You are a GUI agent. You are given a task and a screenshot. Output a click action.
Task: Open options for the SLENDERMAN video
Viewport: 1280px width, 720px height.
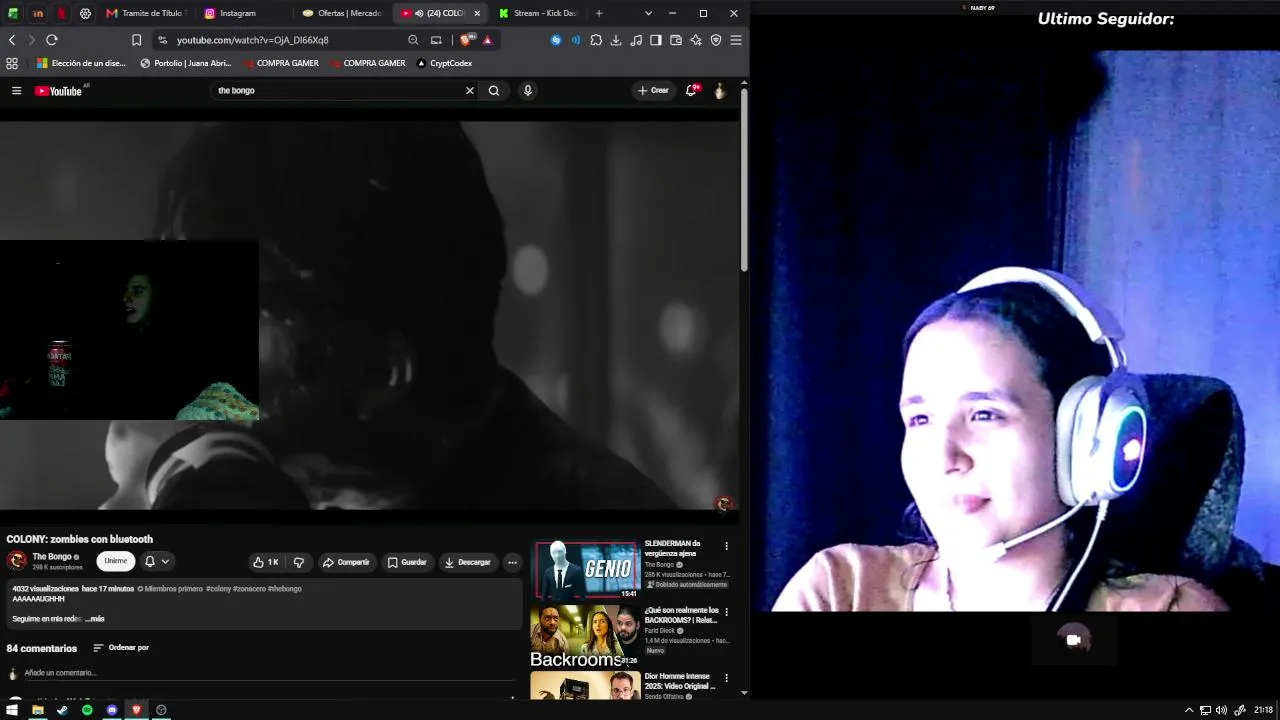click(x=726, y=546)
